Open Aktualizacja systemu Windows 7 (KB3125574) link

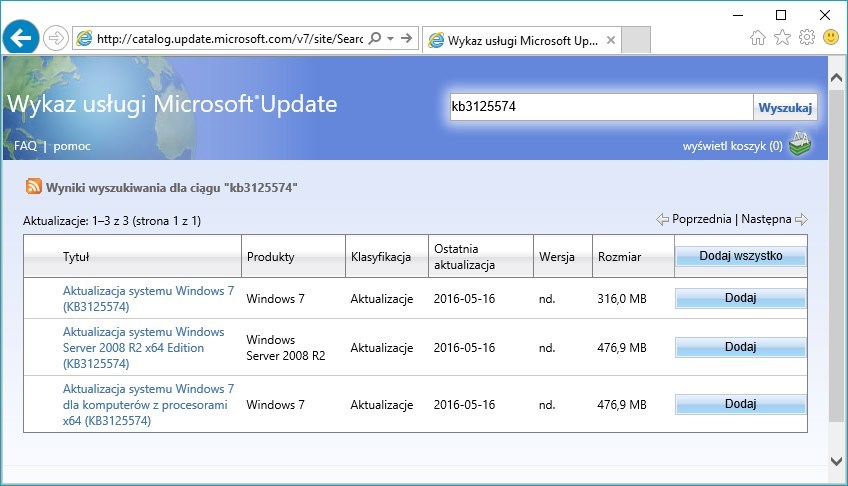tap(148, 298)
